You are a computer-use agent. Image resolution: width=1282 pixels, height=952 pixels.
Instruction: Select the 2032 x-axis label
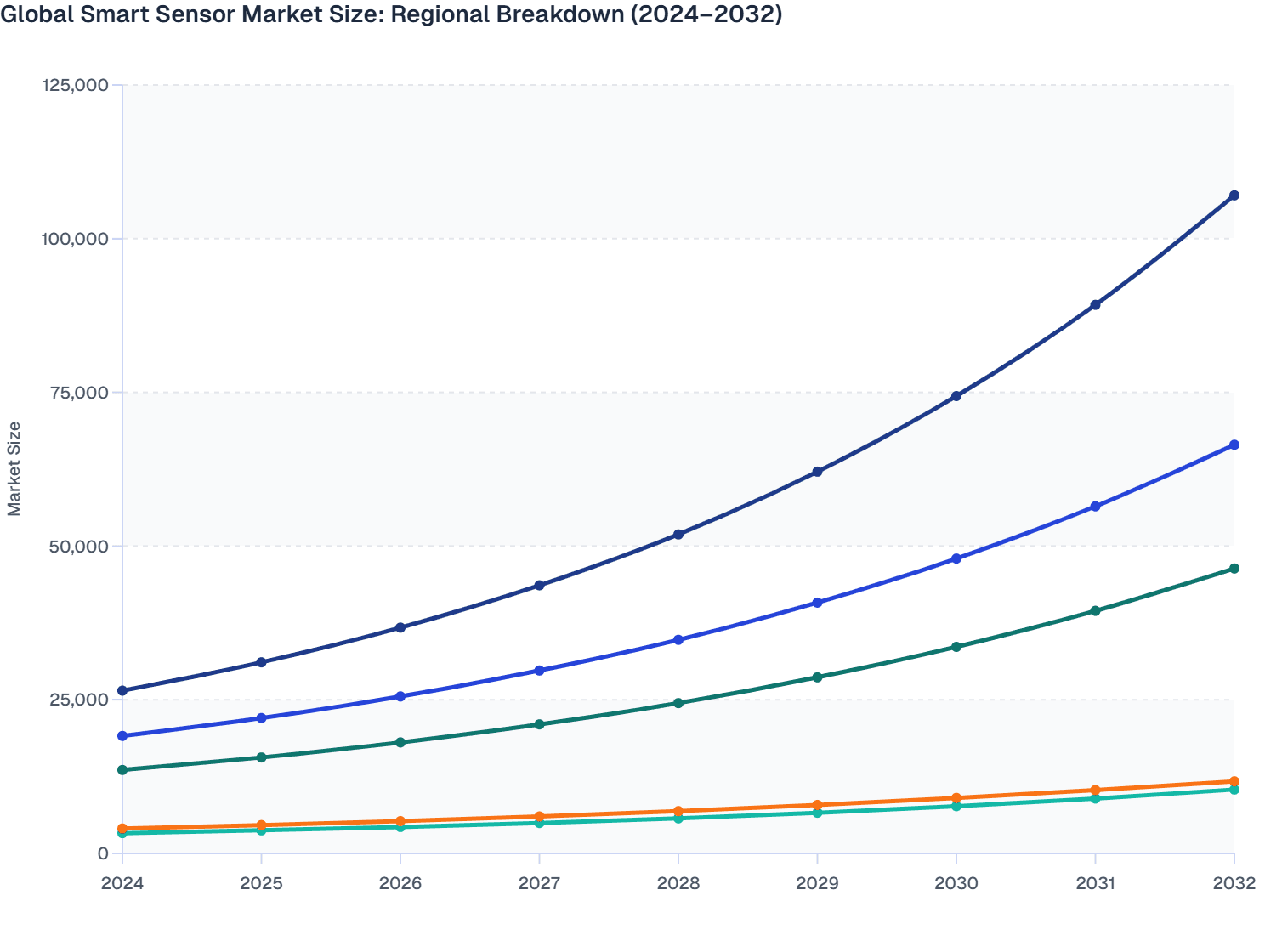1233,885
